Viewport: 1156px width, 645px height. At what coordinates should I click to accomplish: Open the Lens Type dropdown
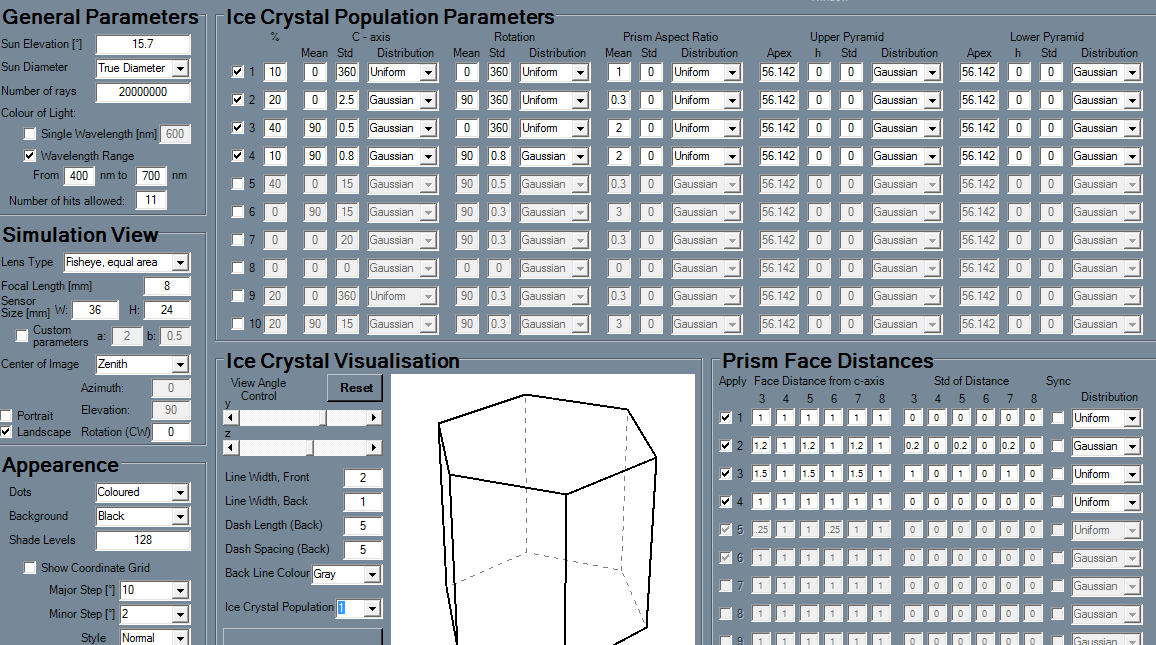pos(181,262)
